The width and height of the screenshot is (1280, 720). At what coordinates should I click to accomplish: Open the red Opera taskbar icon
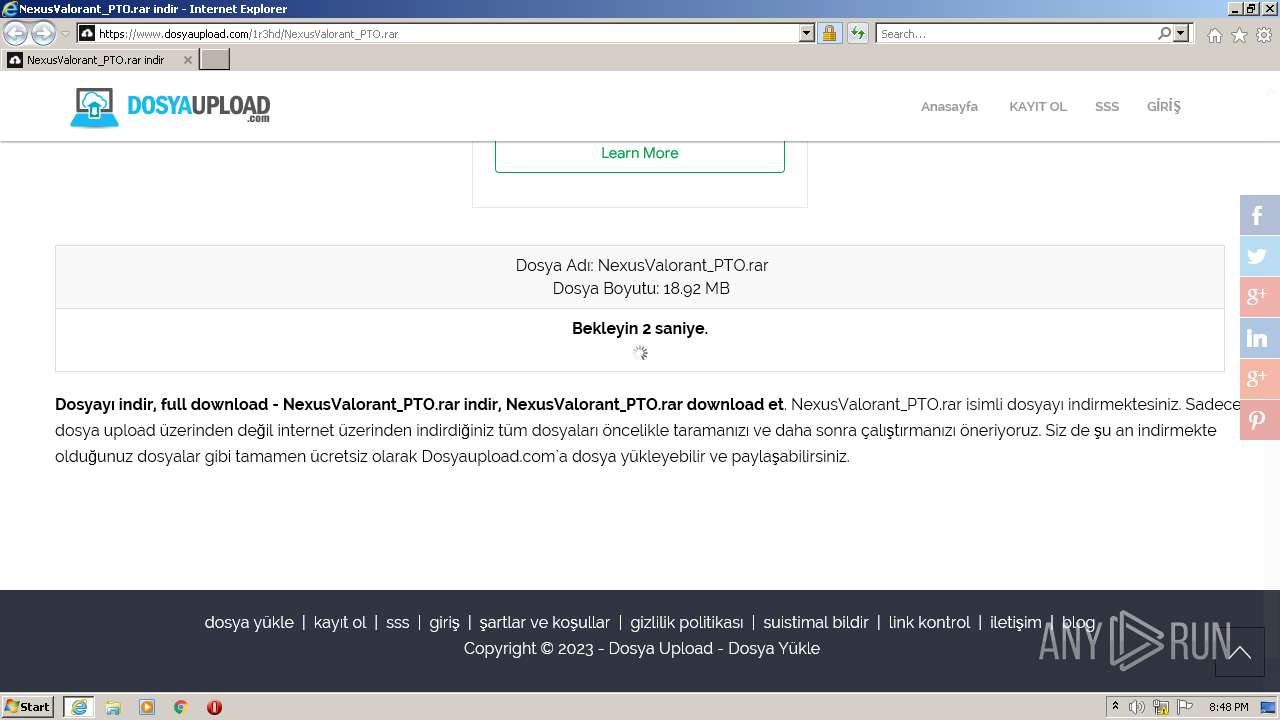coord(214,707)
